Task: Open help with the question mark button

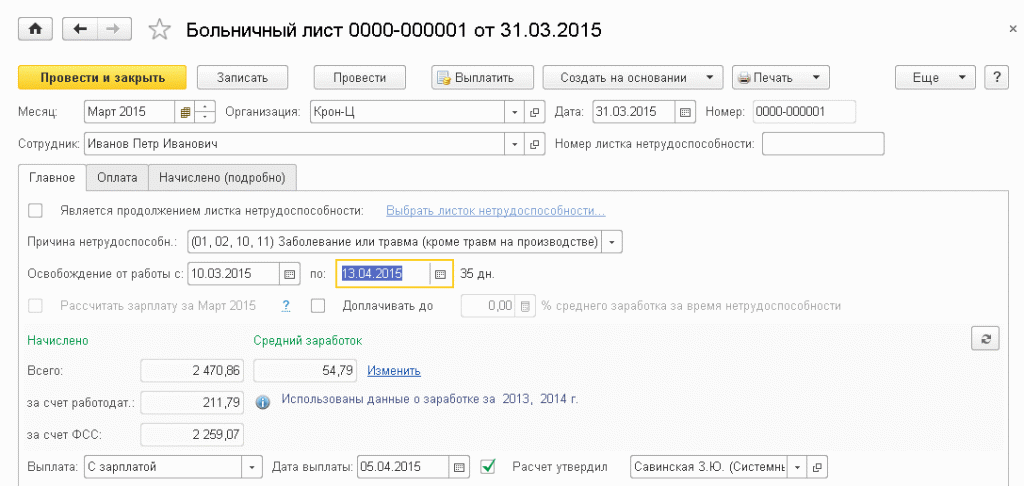Action: [x=997, y=77]
